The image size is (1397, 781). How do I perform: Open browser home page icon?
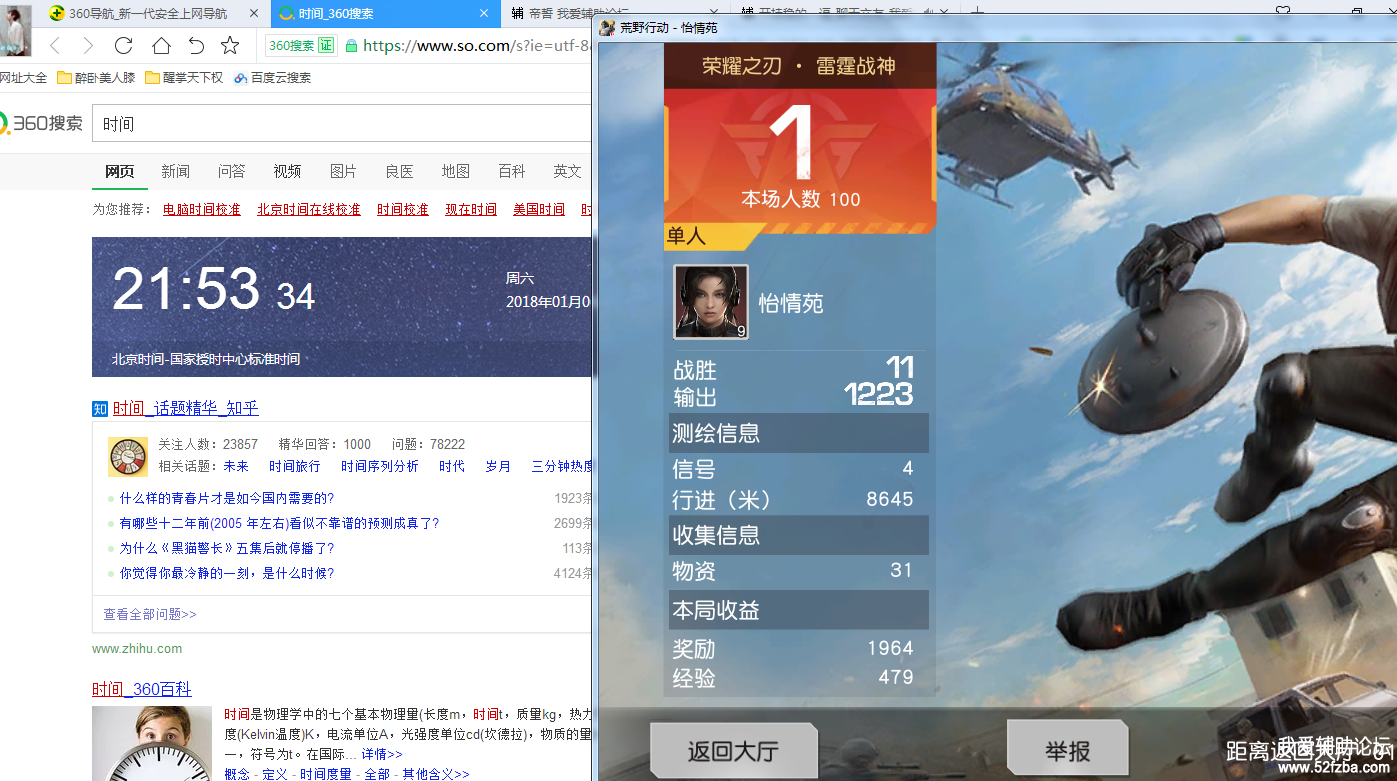coord(161,45)
